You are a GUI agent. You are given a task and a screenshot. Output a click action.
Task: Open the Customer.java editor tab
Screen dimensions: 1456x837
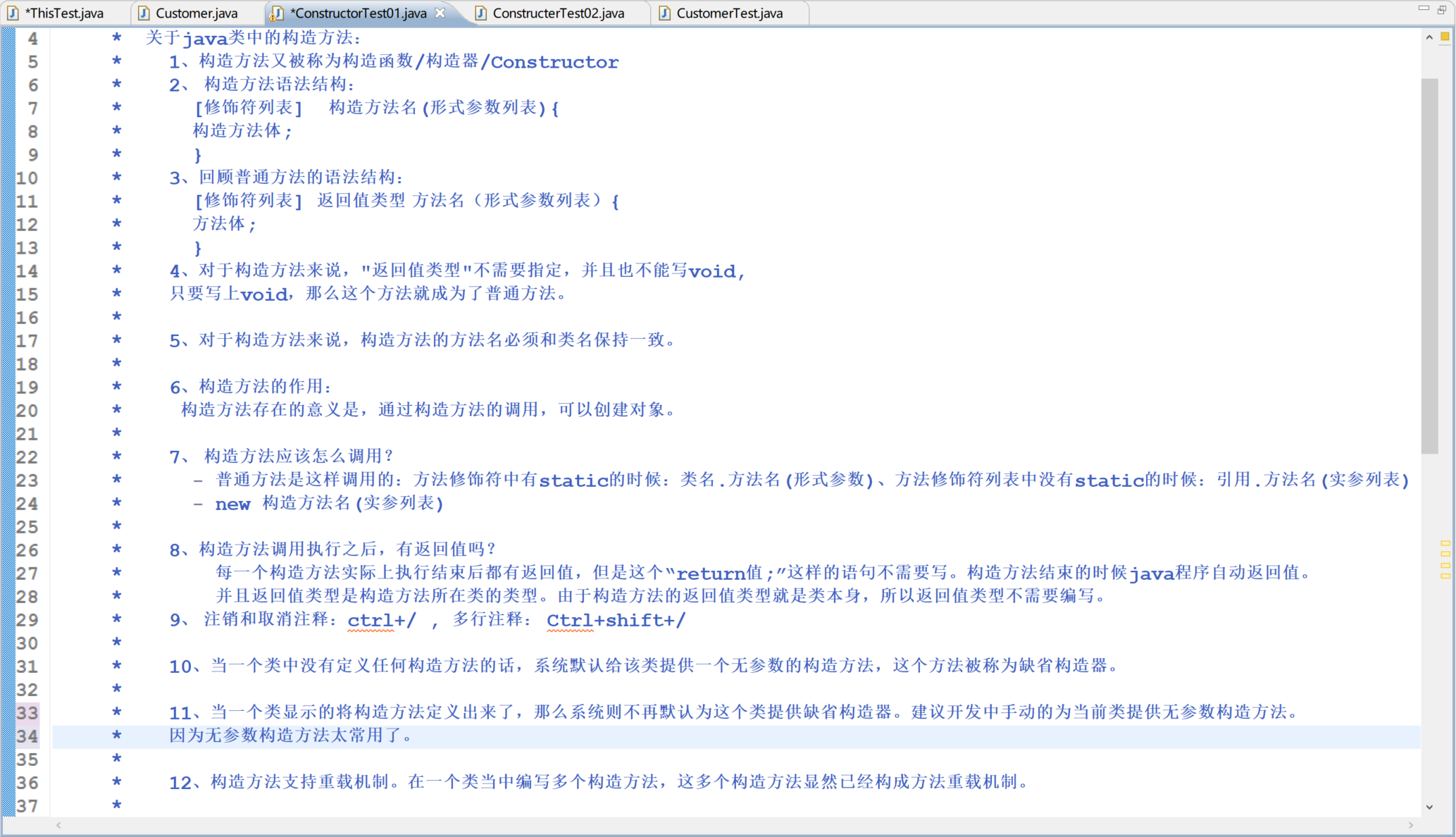[x=196, y=13]
